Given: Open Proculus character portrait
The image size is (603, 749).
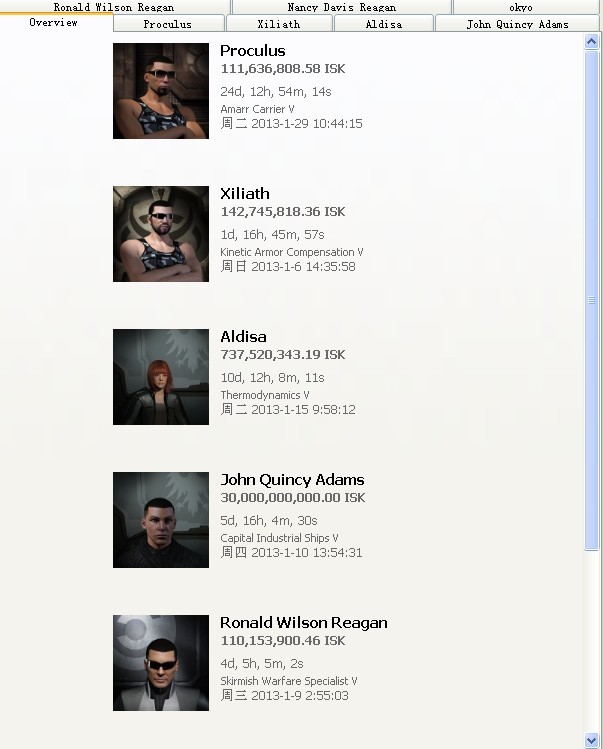Looking at the screenshot, I should click(161, 91).
